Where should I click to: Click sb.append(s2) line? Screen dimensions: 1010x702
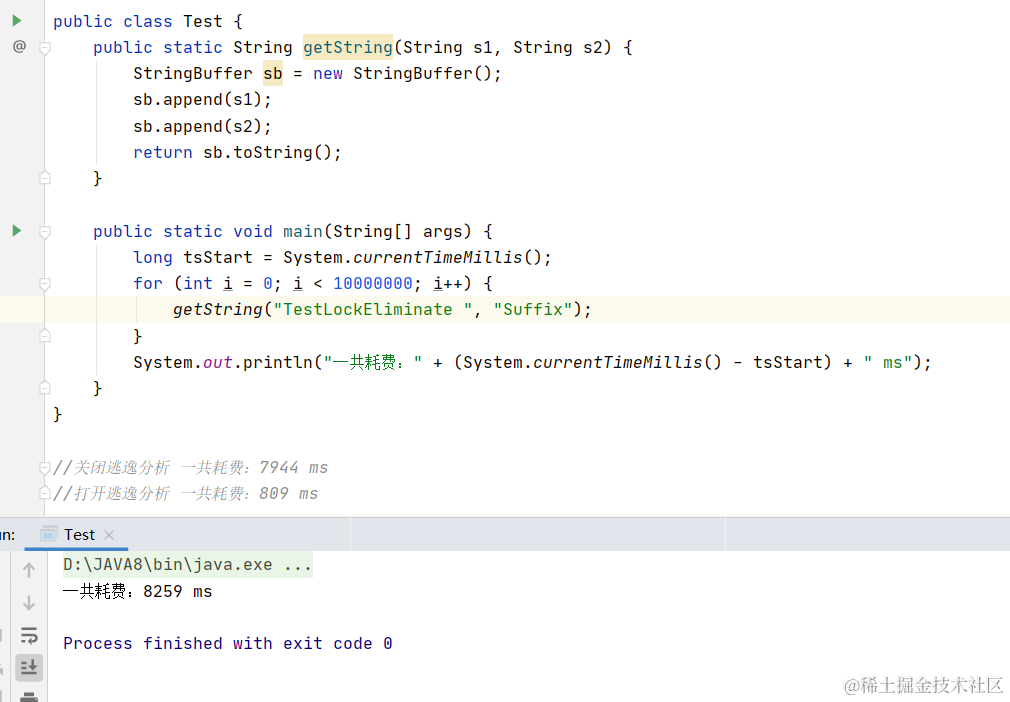coord(202,126)
